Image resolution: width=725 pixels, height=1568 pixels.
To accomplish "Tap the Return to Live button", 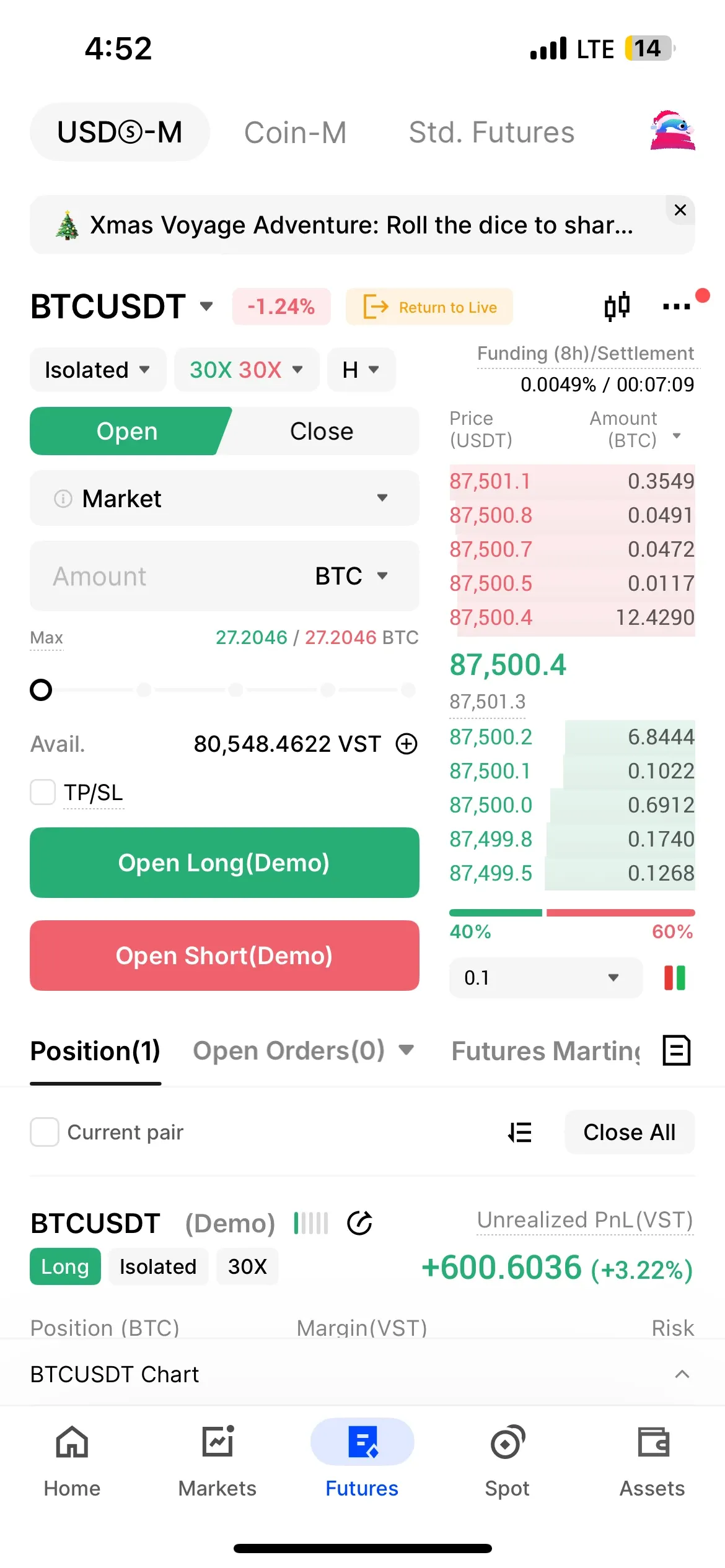I will tap(429, 307).
